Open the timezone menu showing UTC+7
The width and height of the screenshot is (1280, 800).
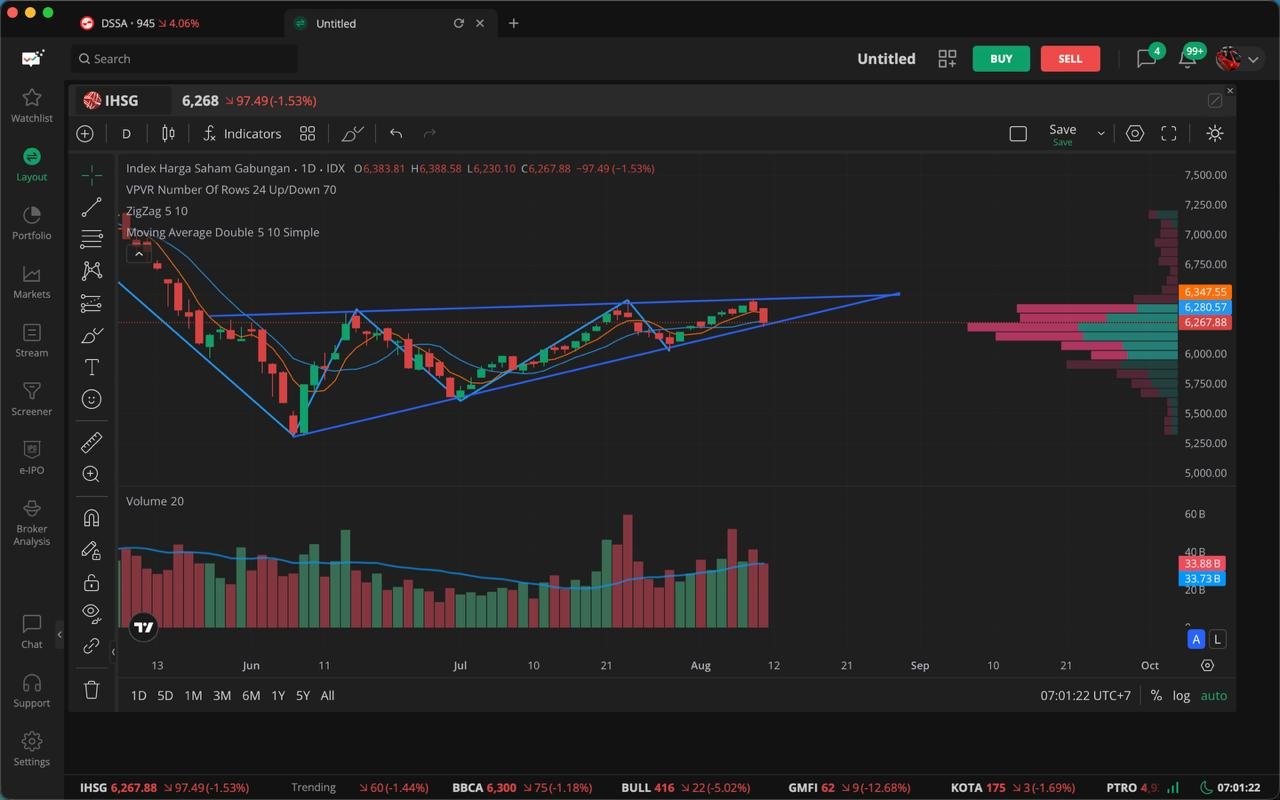pyautogui.click(x=1085, y=695)
